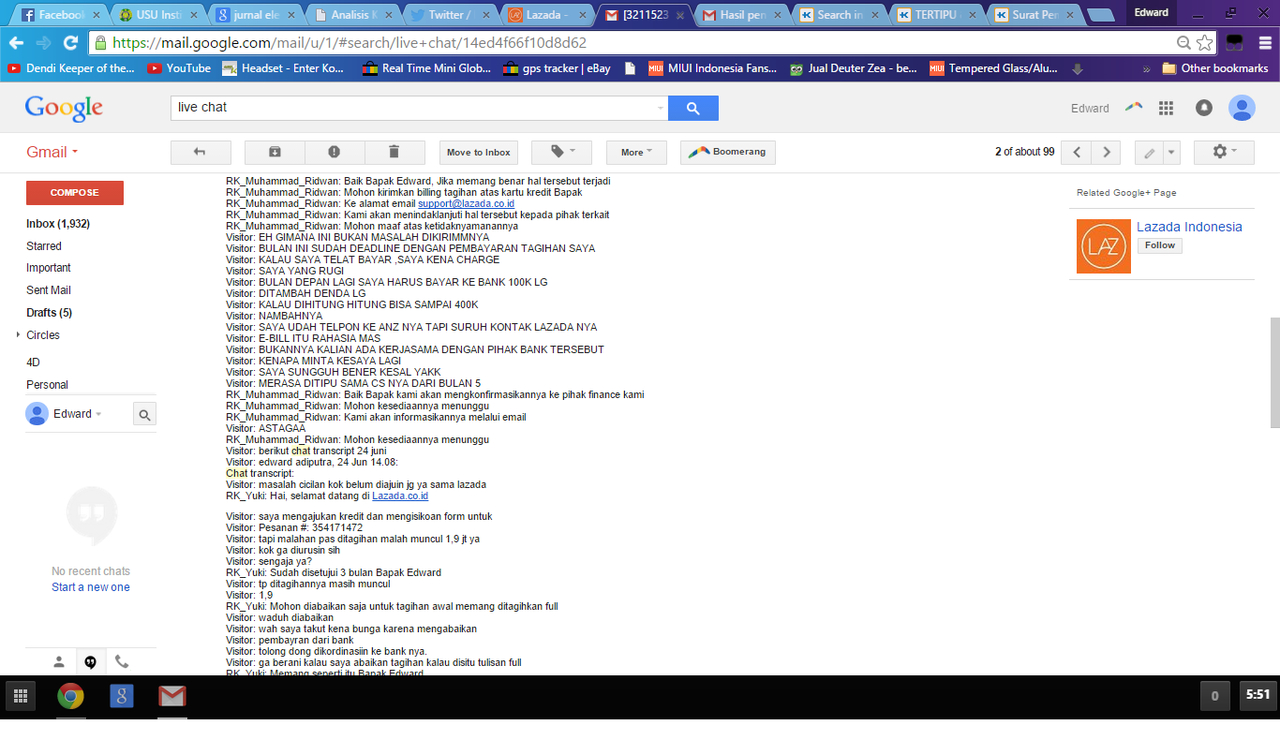1280x740 pixels.
Task: Go back to search results arrow
Action: pyautogui.click(x=200, y=152)
